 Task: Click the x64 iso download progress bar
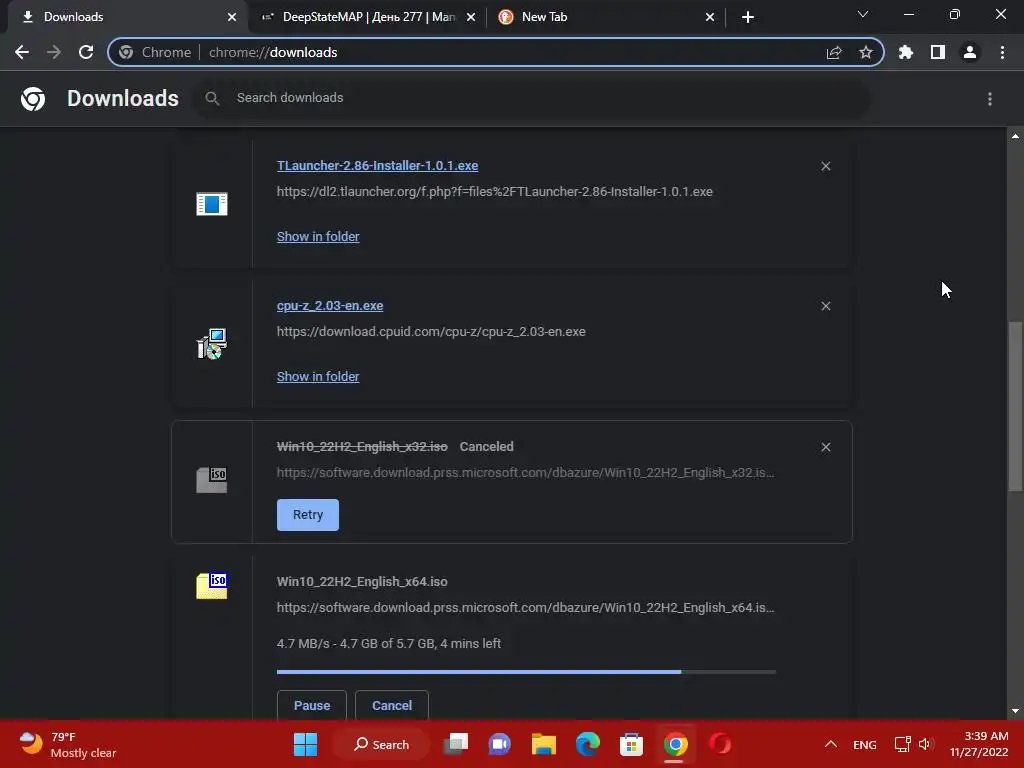[x=526, y=671]
